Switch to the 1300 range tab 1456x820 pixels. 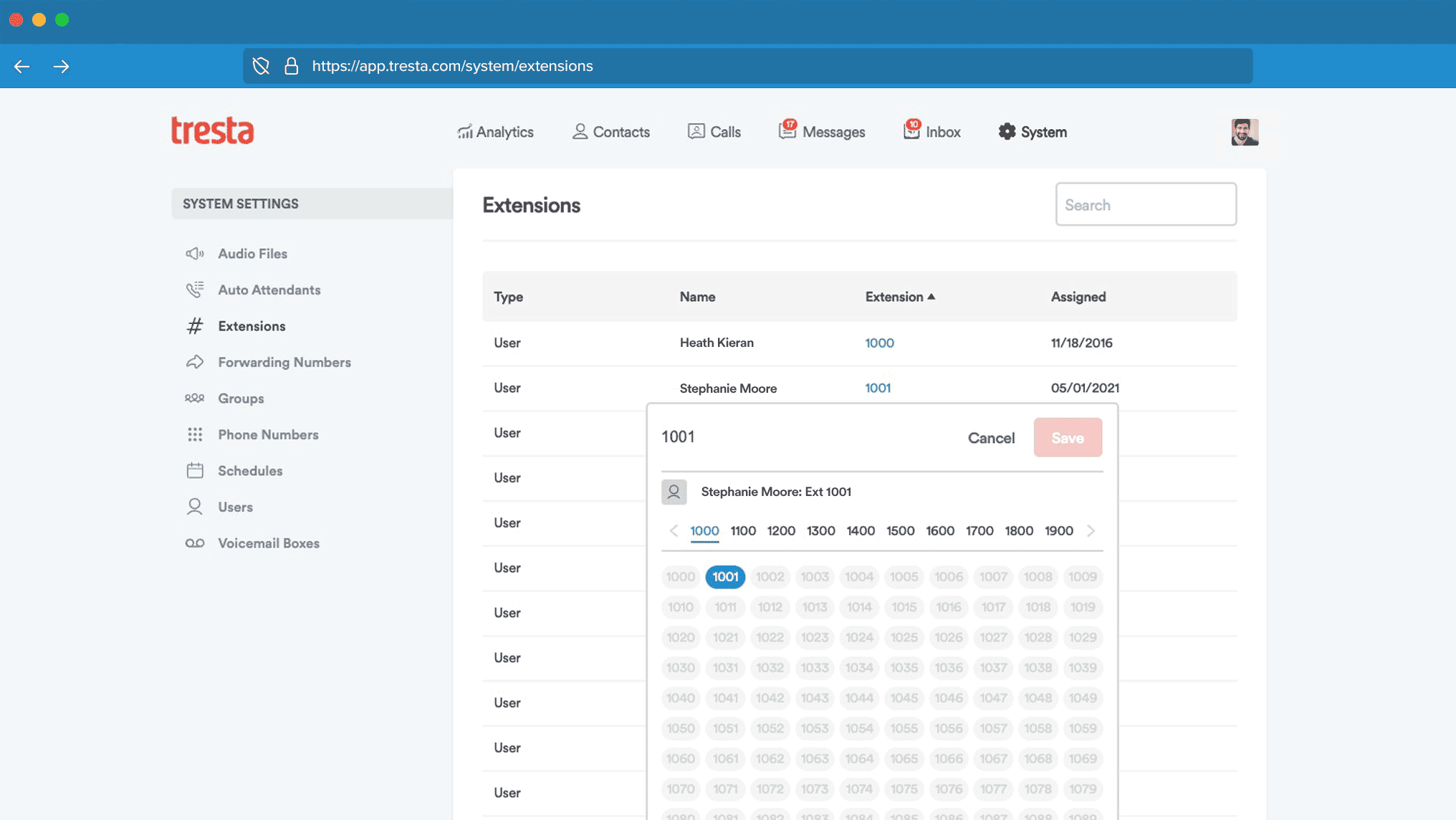tap(821, 531)
